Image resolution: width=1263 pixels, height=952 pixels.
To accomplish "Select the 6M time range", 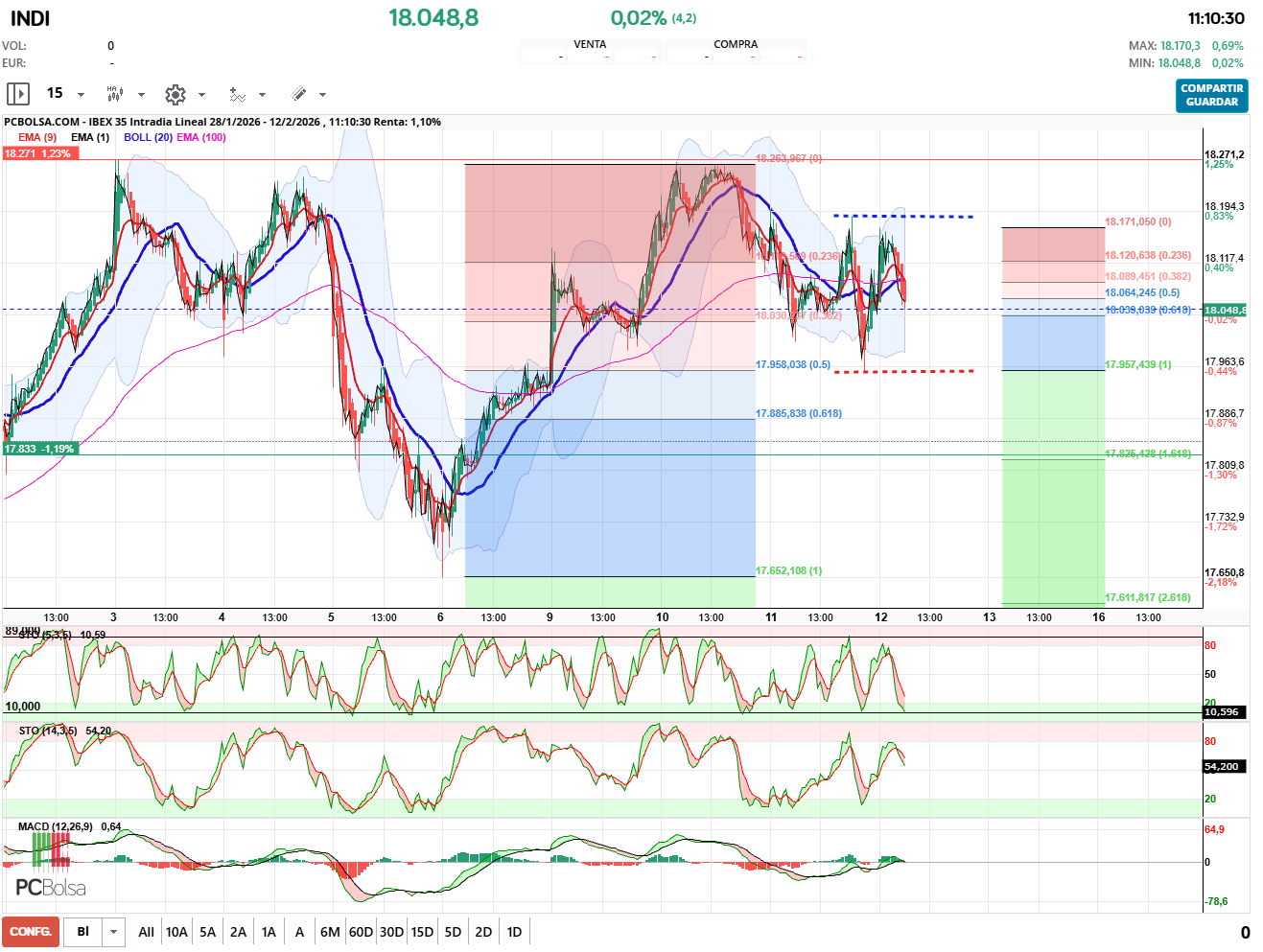I will (330, 932).
